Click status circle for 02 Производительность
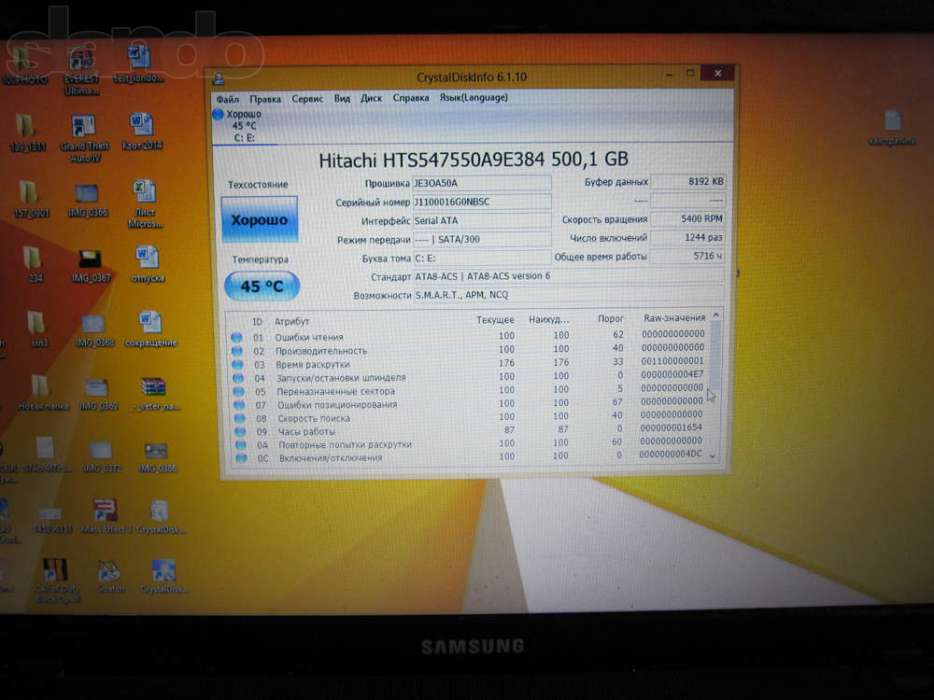The width and height of the screenshot is (934, 700). pyautogui.click(x=237, y=351)
